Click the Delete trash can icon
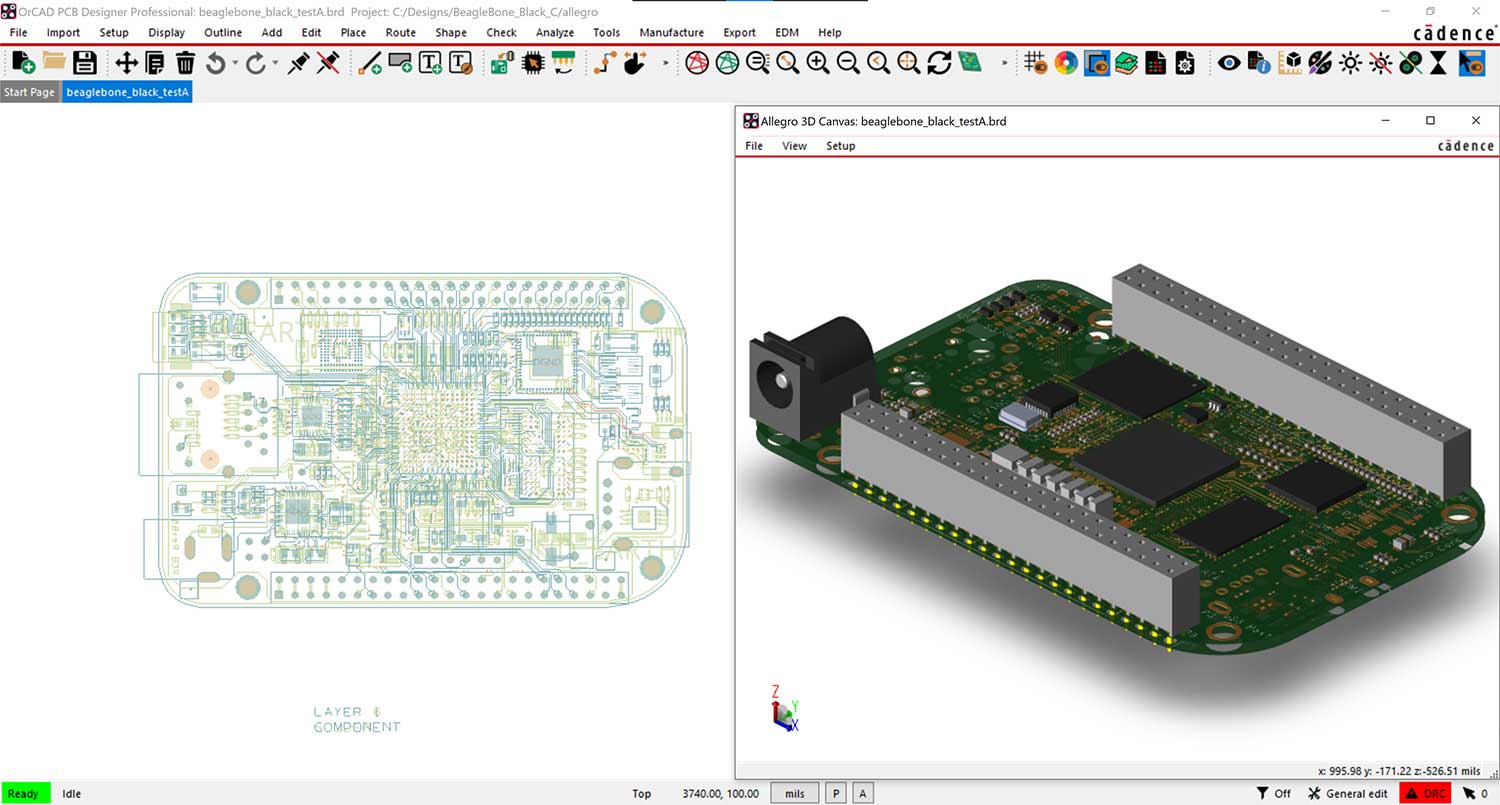The height and width of the screenshot is (805, 1500). (x=185, y=63)
